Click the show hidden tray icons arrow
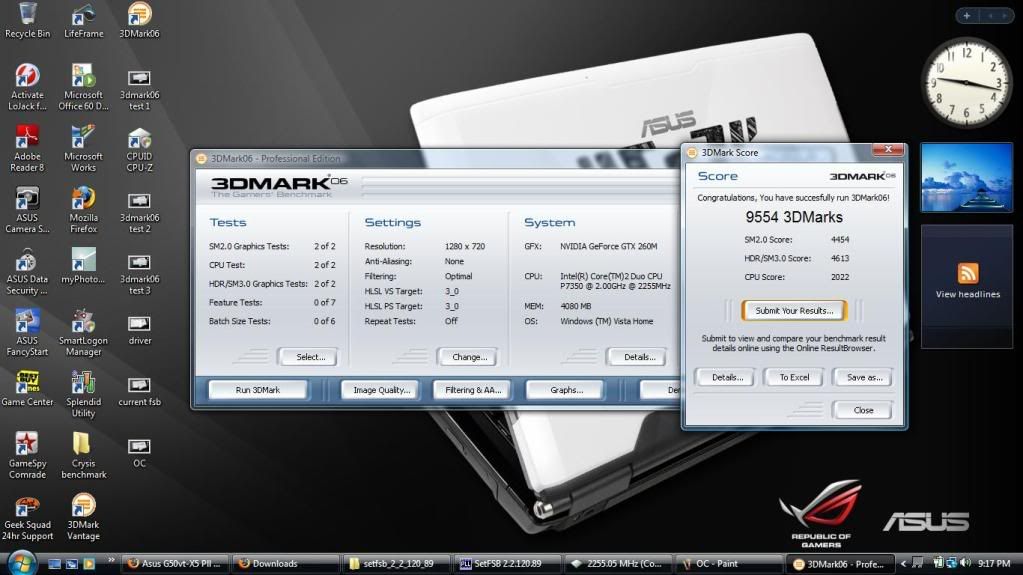Image resolution: width=1023 pixels, height=575 pixels. point(904,563)
